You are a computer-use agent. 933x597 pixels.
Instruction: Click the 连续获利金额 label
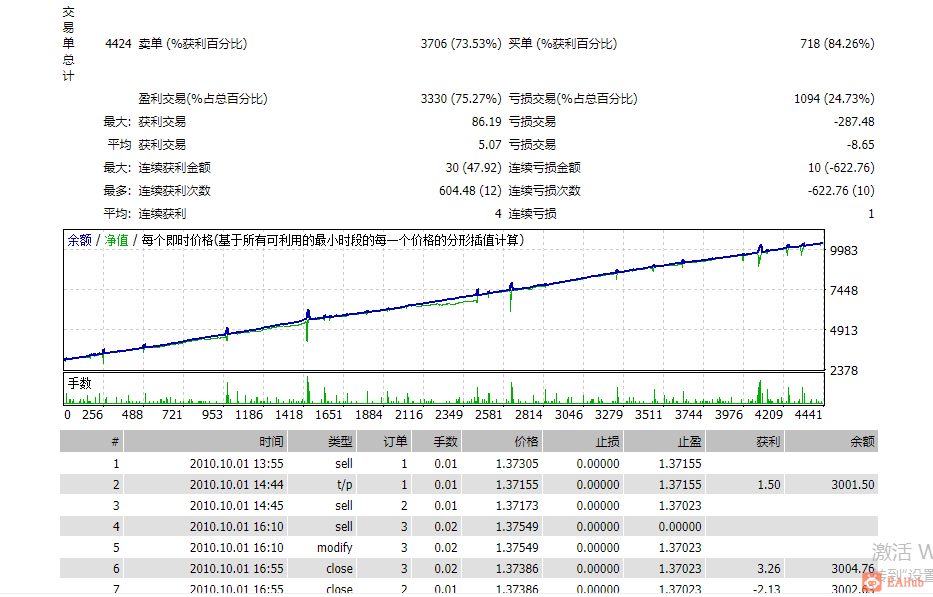[174, 168]
